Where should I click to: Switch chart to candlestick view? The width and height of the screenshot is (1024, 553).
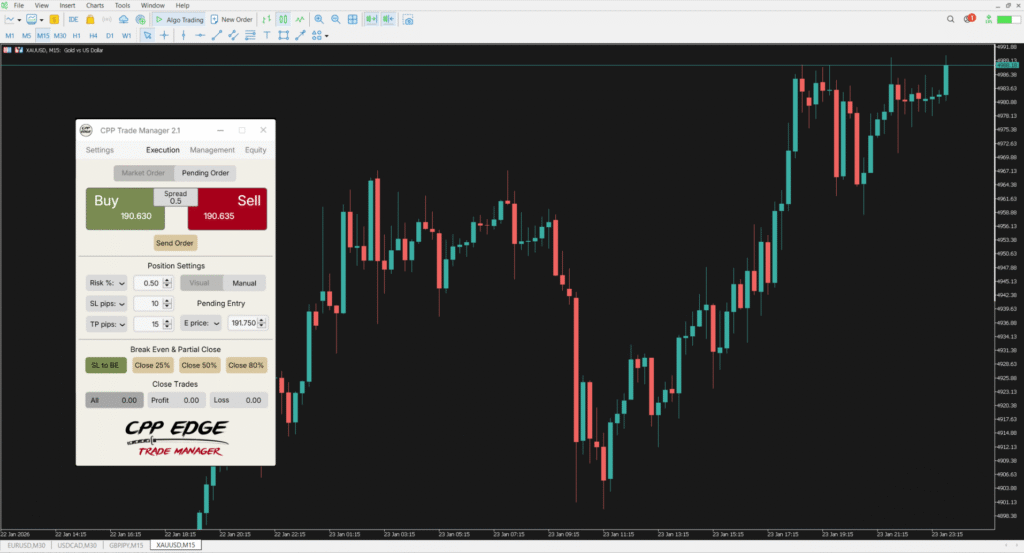pos(283,20)
